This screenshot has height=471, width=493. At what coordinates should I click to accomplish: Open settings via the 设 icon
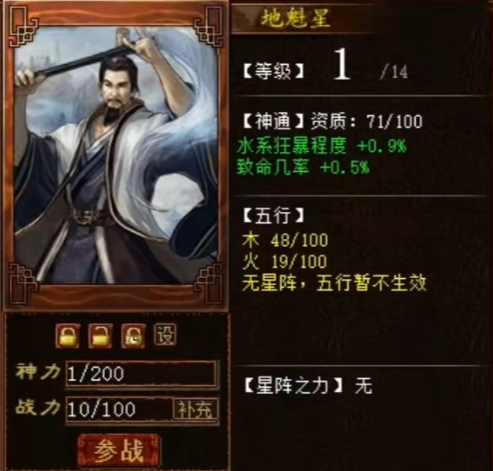(165, 335)
